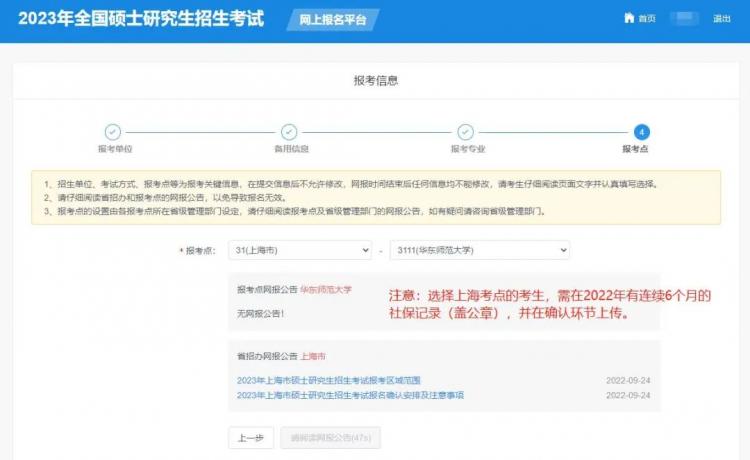The width and height of the screenshot is (750, 460).
Task: Open the 31(上海市) province dropdown
Action: 300,250
